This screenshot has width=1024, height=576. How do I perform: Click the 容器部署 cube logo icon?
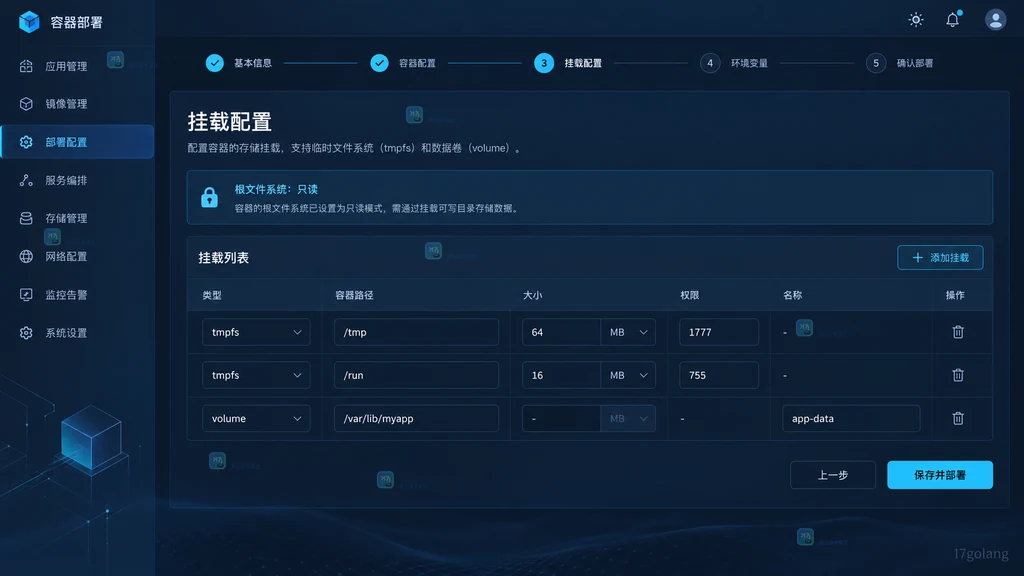click(29, 22)
